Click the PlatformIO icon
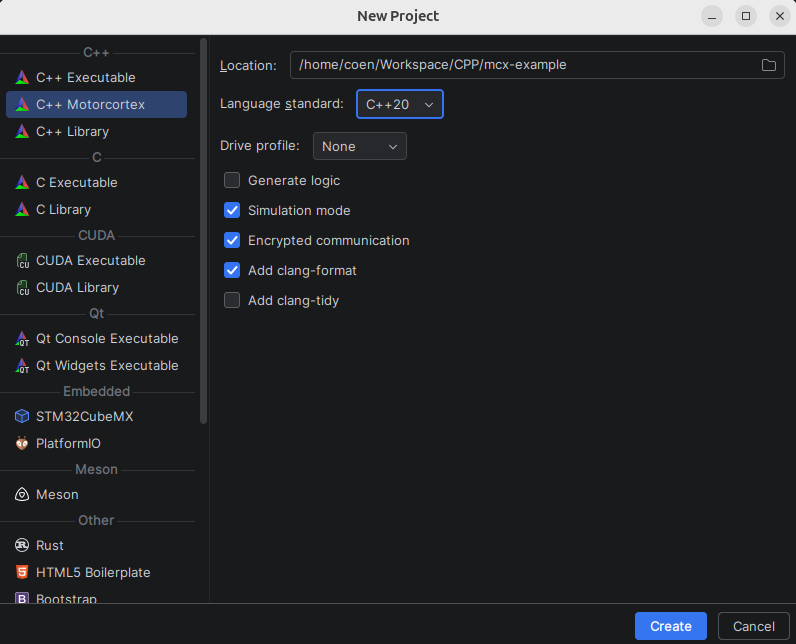 pos(22,444)
